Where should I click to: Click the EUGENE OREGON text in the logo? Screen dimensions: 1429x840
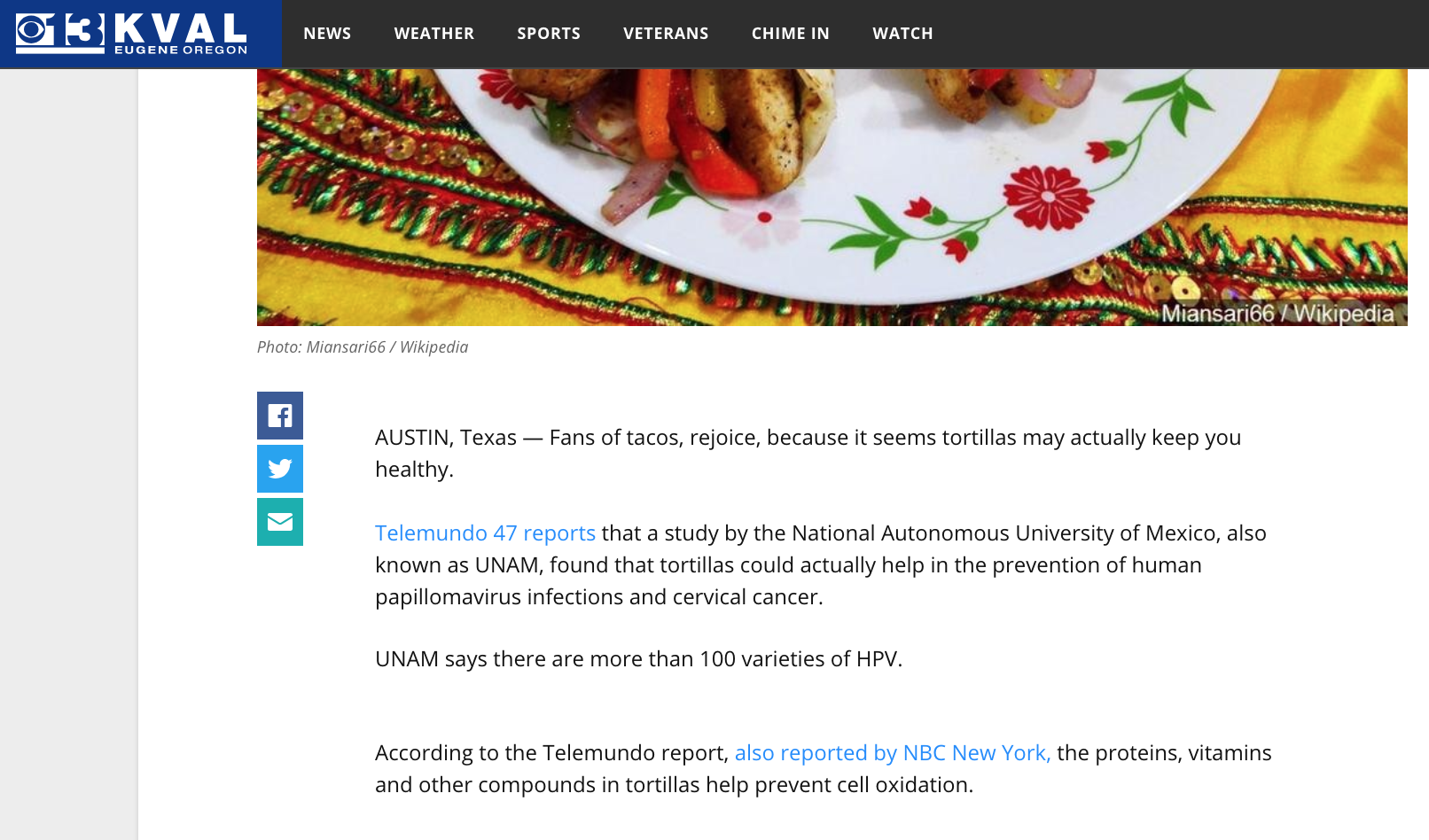(x=182, y=51)
